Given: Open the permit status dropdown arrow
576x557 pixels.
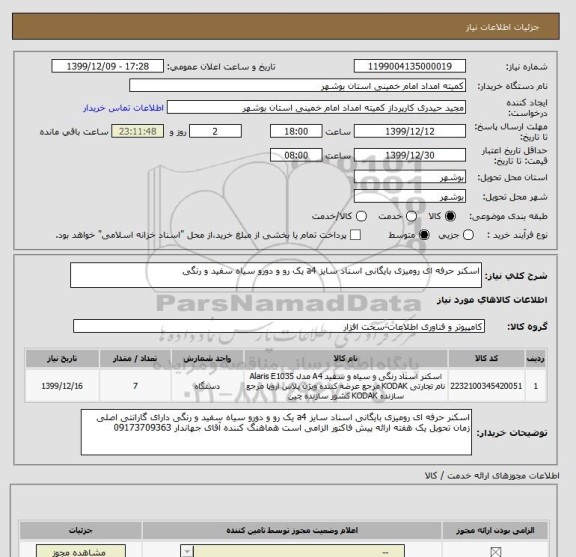Looking at the screenshot, I should [187, 551].
